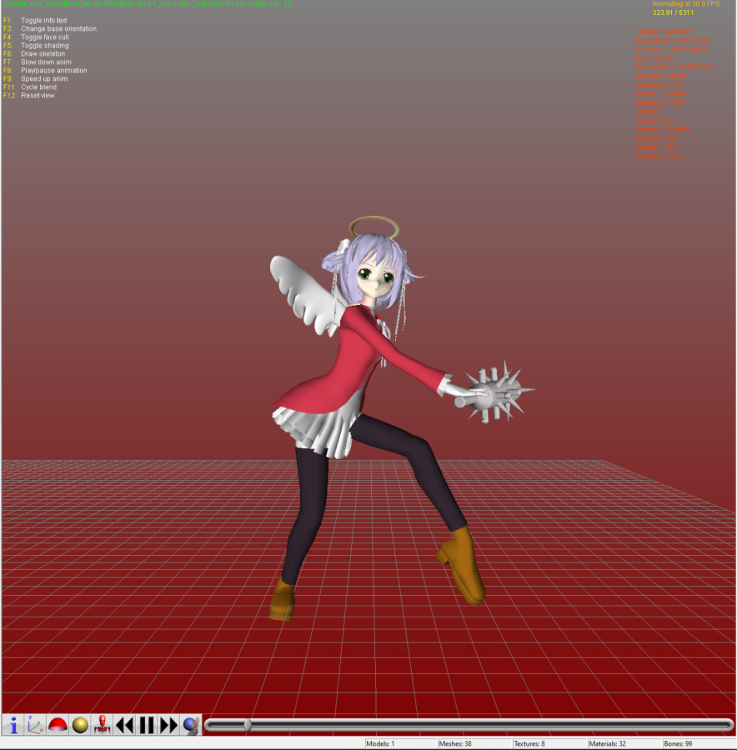Click the rewind double-arrow button
The image size is (737, 750).
(x=124, y=725)
